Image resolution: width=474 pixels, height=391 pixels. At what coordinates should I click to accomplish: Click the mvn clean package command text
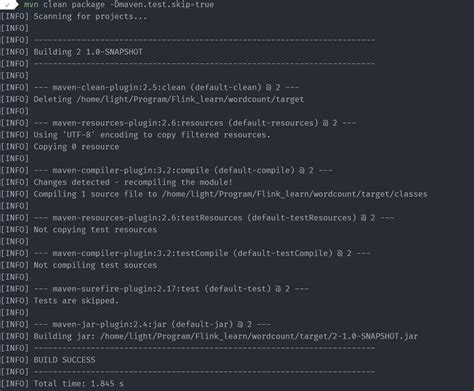[64, 4]
